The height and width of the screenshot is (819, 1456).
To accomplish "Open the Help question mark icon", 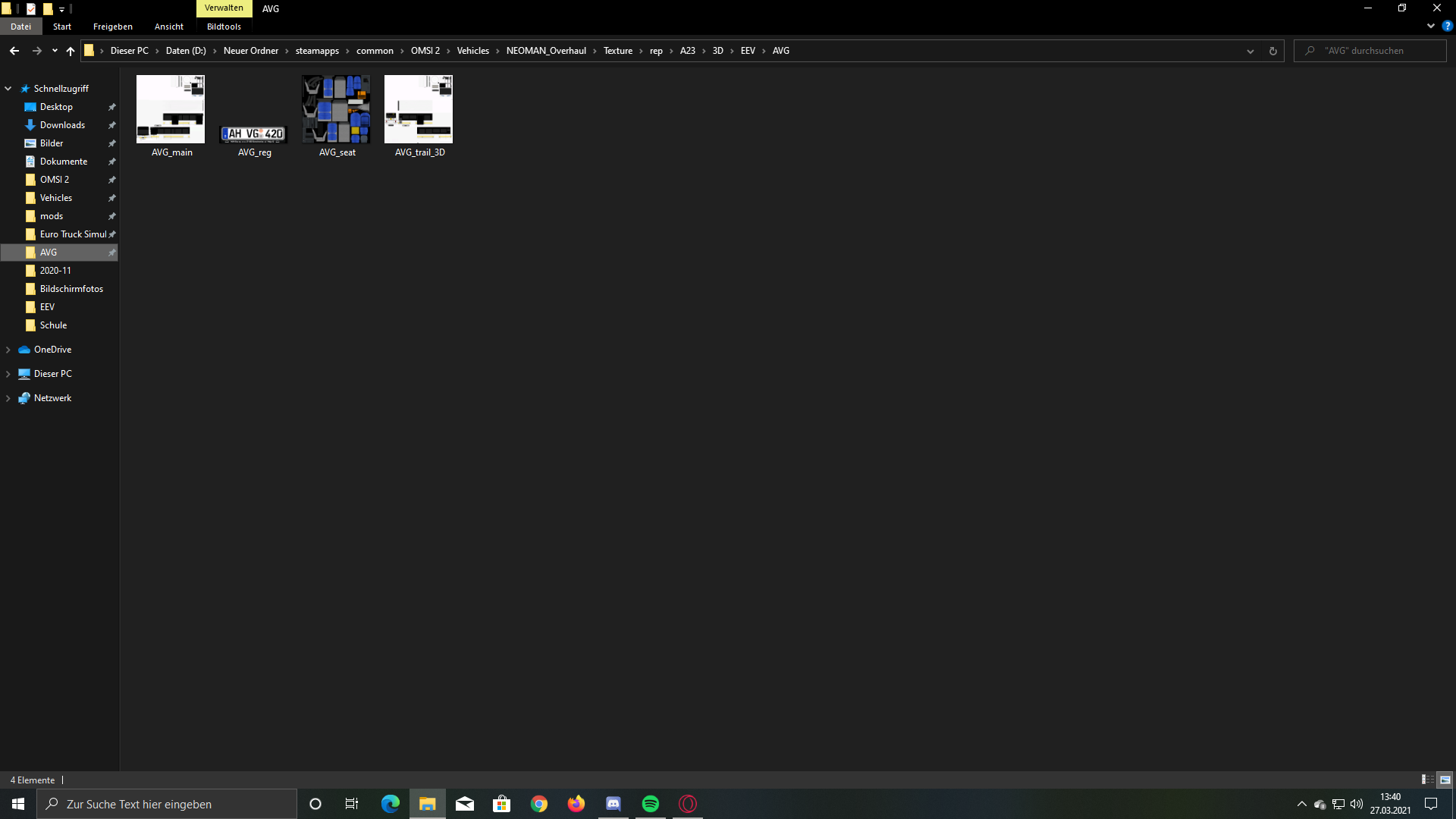I will [1447, 26].
